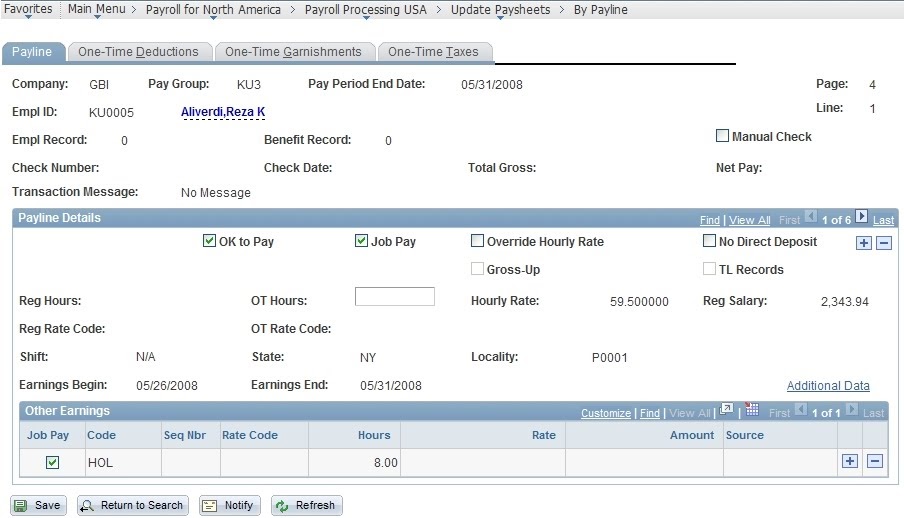This screenshot has height=518, width=904.
Task: Sort by Seq Nbr column header
Action: [184, 435]
